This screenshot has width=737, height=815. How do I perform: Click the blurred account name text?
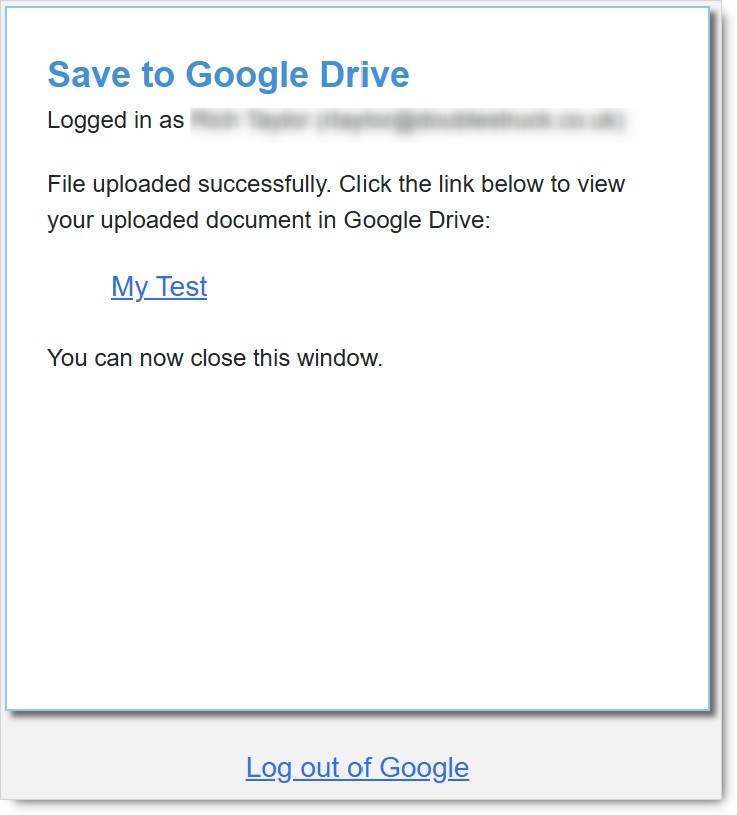point(249,121)
